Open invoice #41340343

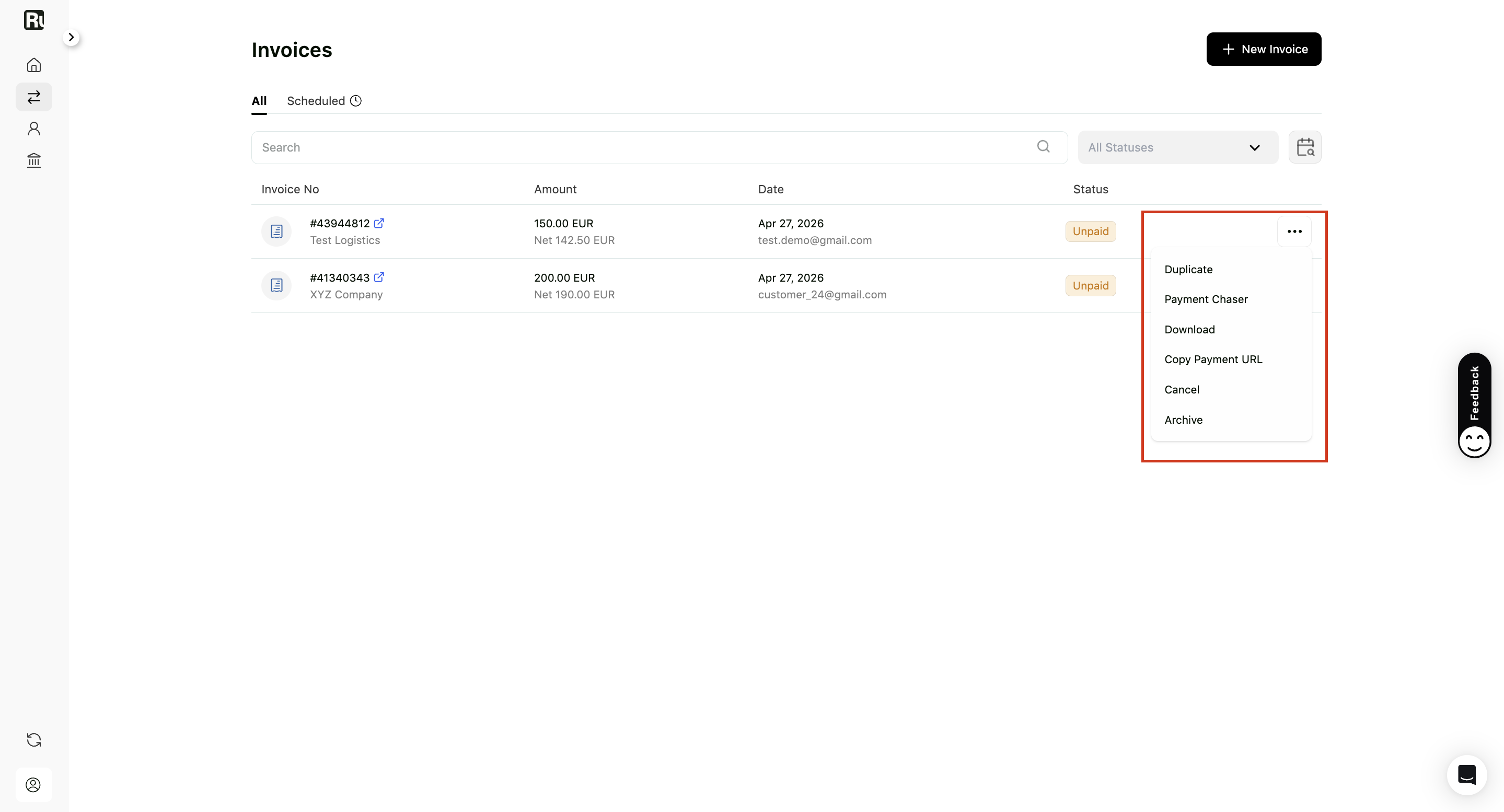pos(340,278)
